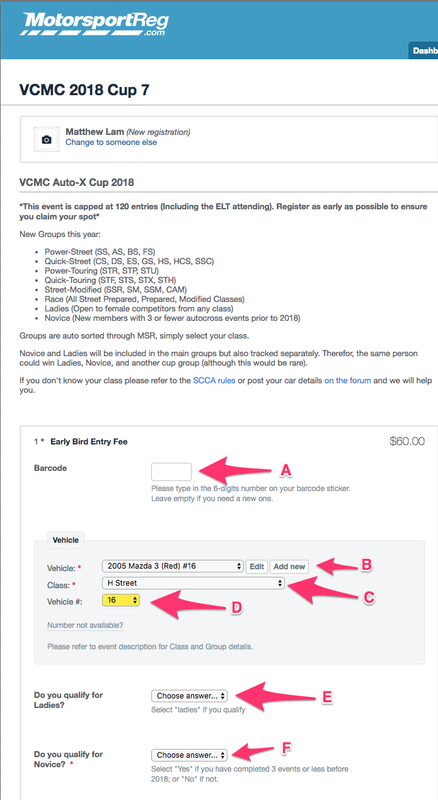Click the Add new vehicle button

pos(289,566)
